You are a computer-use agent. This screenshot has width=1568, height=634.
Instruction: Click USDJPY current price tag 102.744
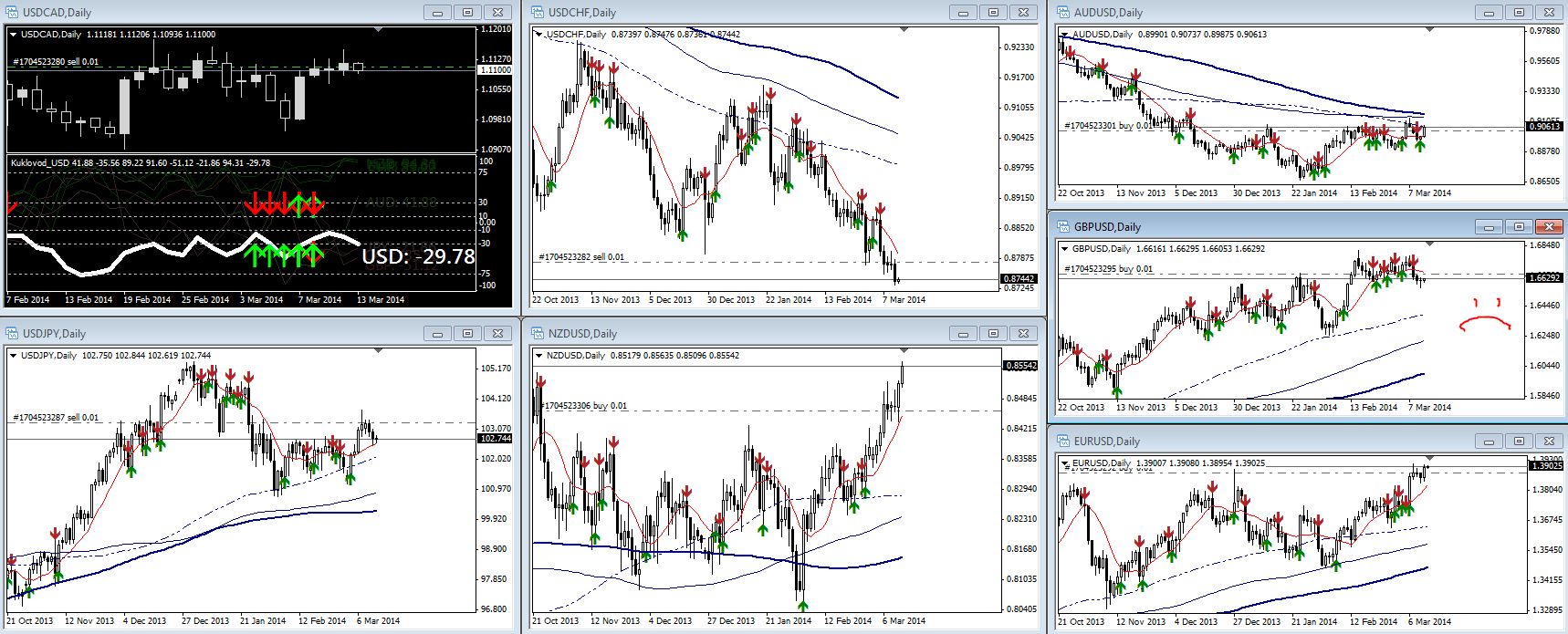[x=495, y=439]
